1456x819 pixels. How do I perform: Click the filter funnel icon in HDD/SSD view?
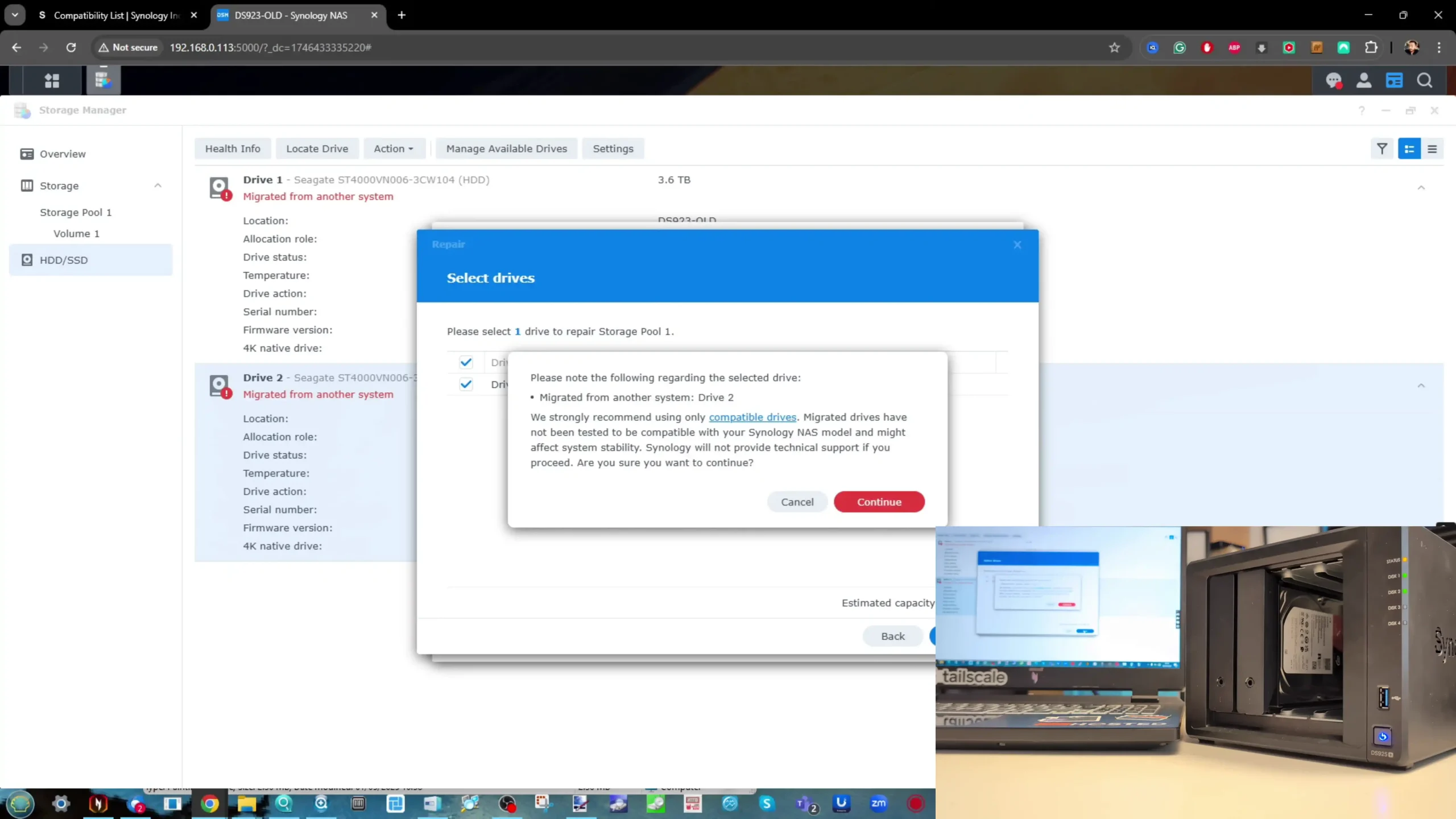tap(1382, 149)
